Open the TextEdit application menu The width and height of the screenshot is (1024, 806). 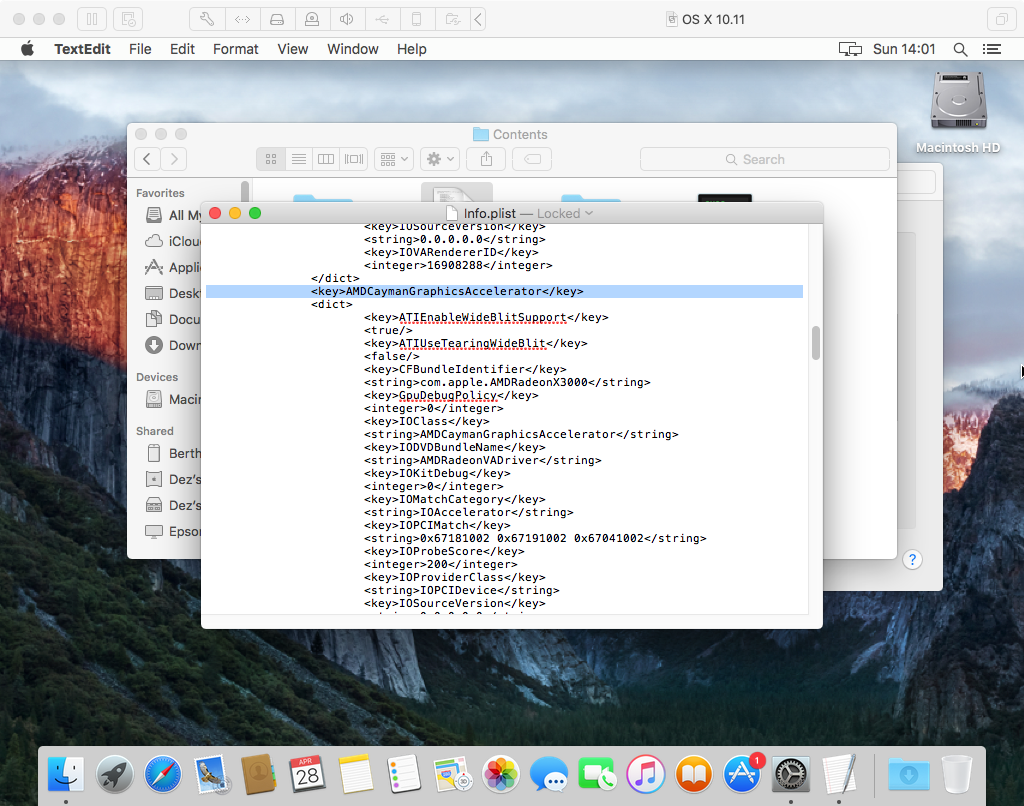pos(82,49)
